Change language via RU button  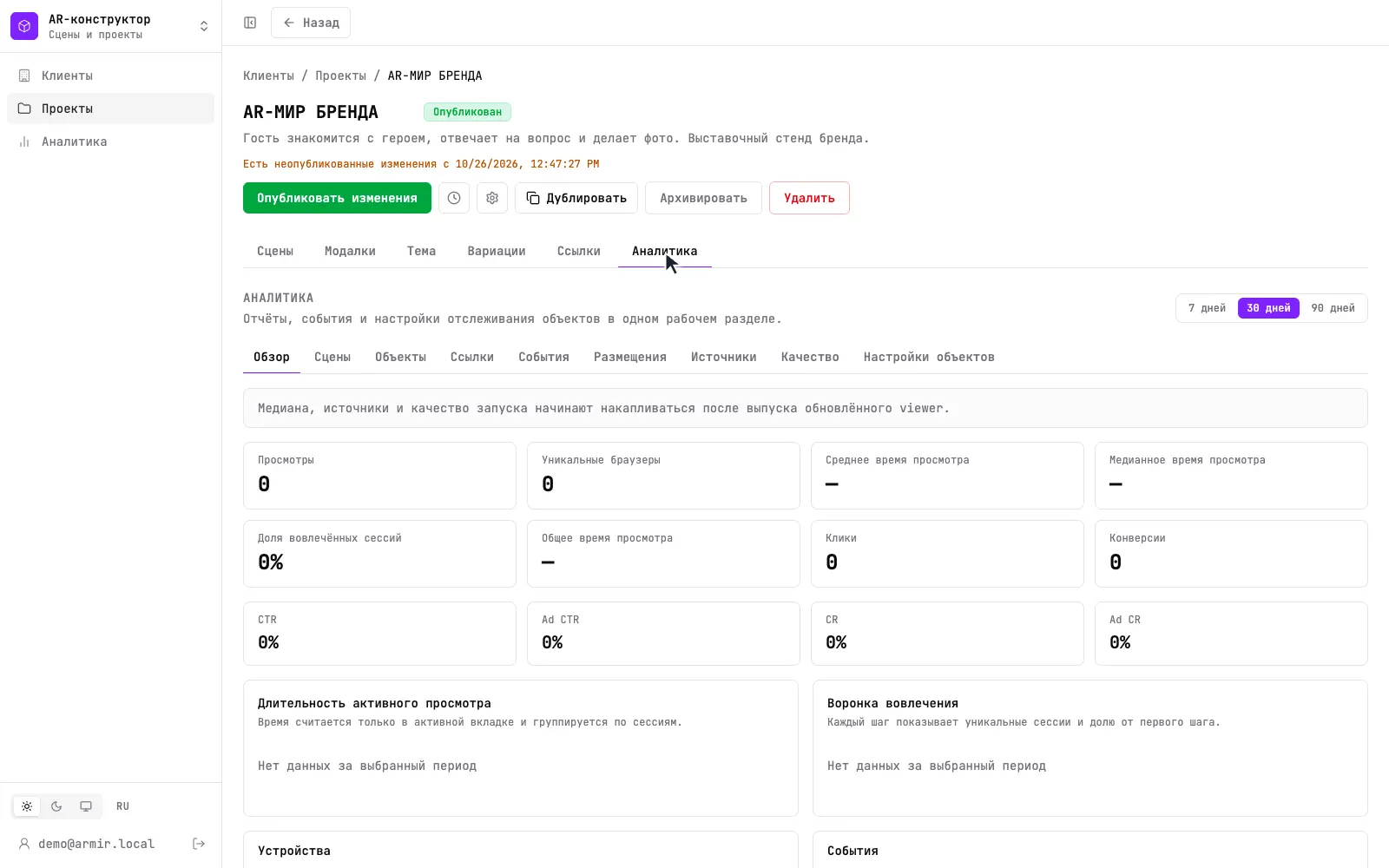[x=122, y=806]
